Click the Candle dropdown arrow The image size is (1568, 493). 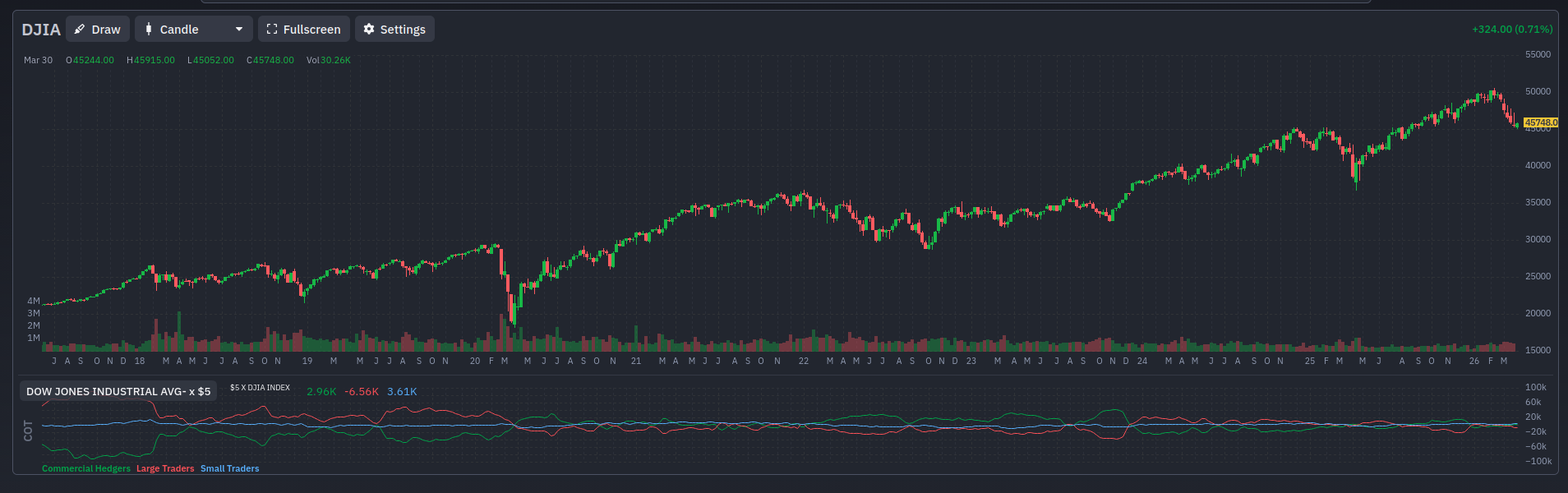click(x=239, y=29)
